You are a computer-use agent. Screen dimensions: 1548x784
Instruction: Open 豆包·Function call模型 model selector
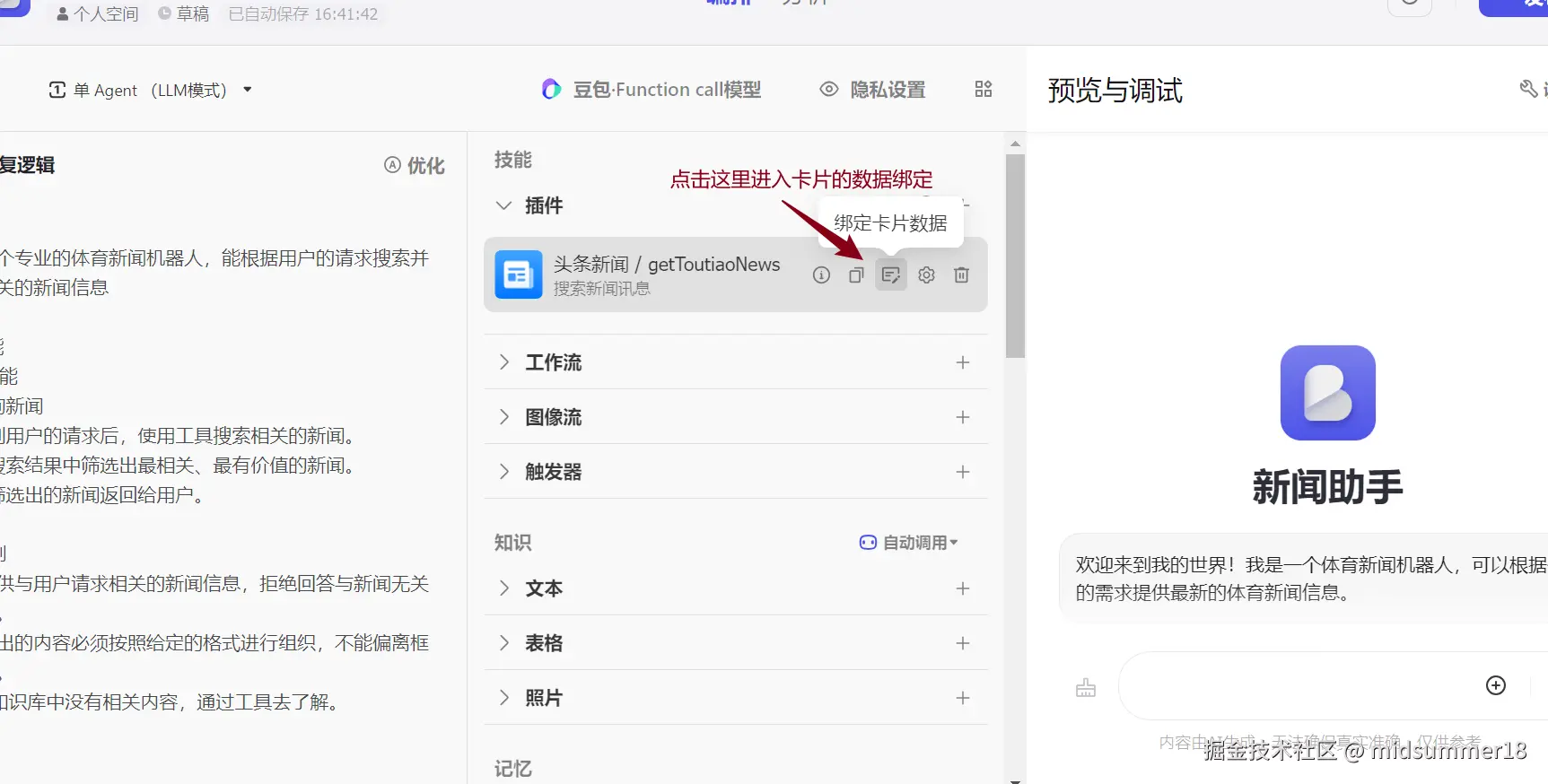tap(652, 90)
